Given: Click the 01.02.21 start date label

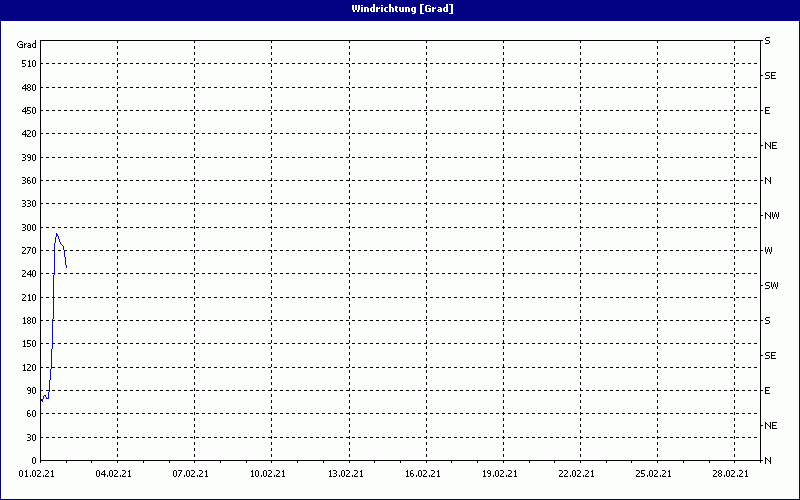Looking at the screenshot, I should 36,474.
